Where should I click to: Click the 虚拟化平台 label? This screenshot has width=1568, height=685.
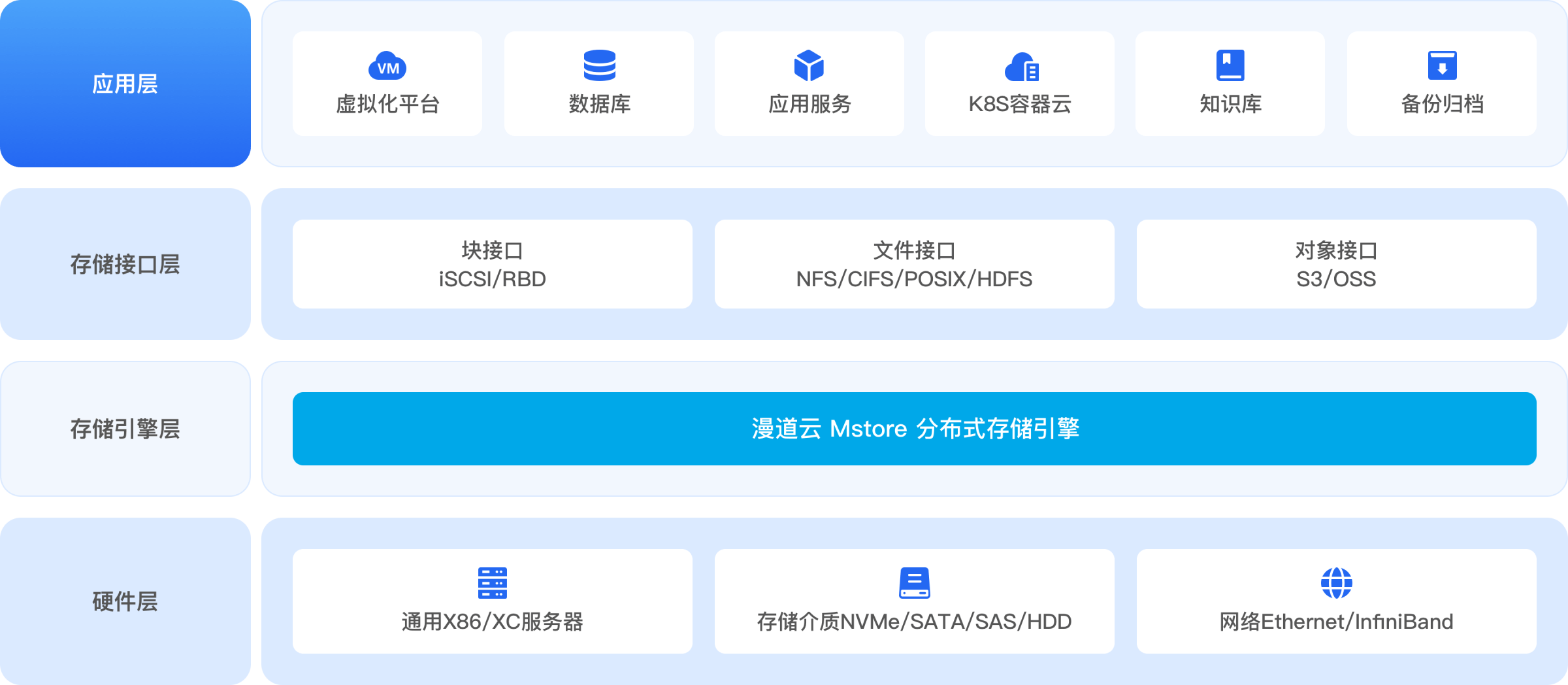tap(387, 104)
